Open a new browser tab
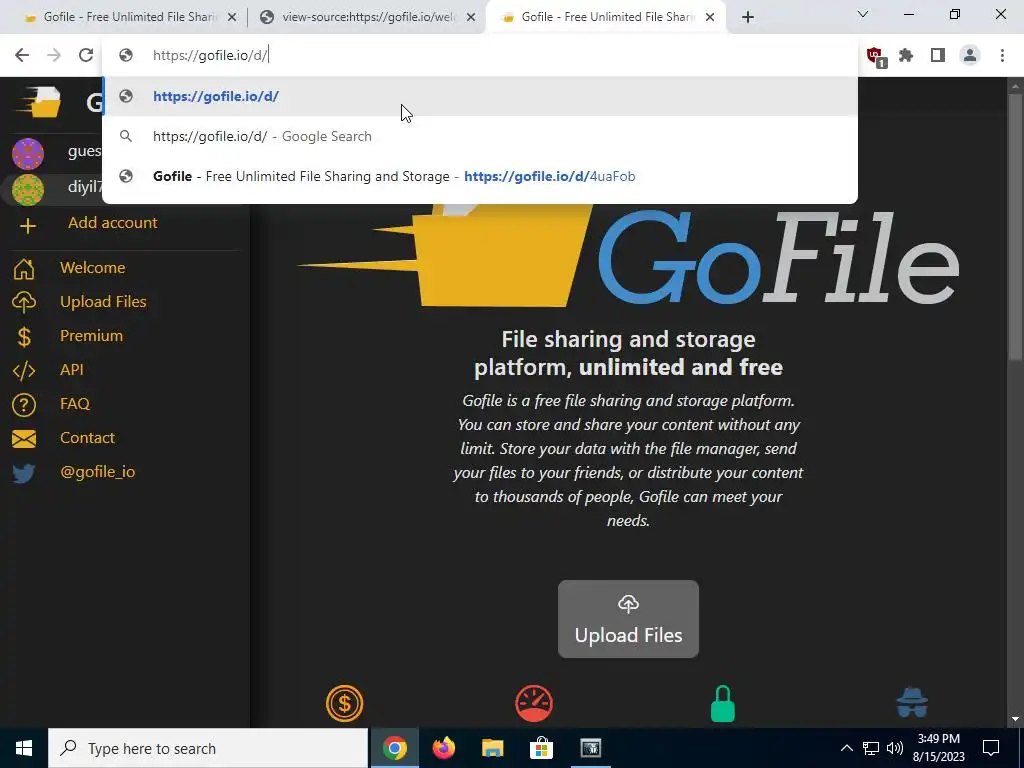This screenshot has height=768, width=1024. pyautogui.click(x=748, y=18)
